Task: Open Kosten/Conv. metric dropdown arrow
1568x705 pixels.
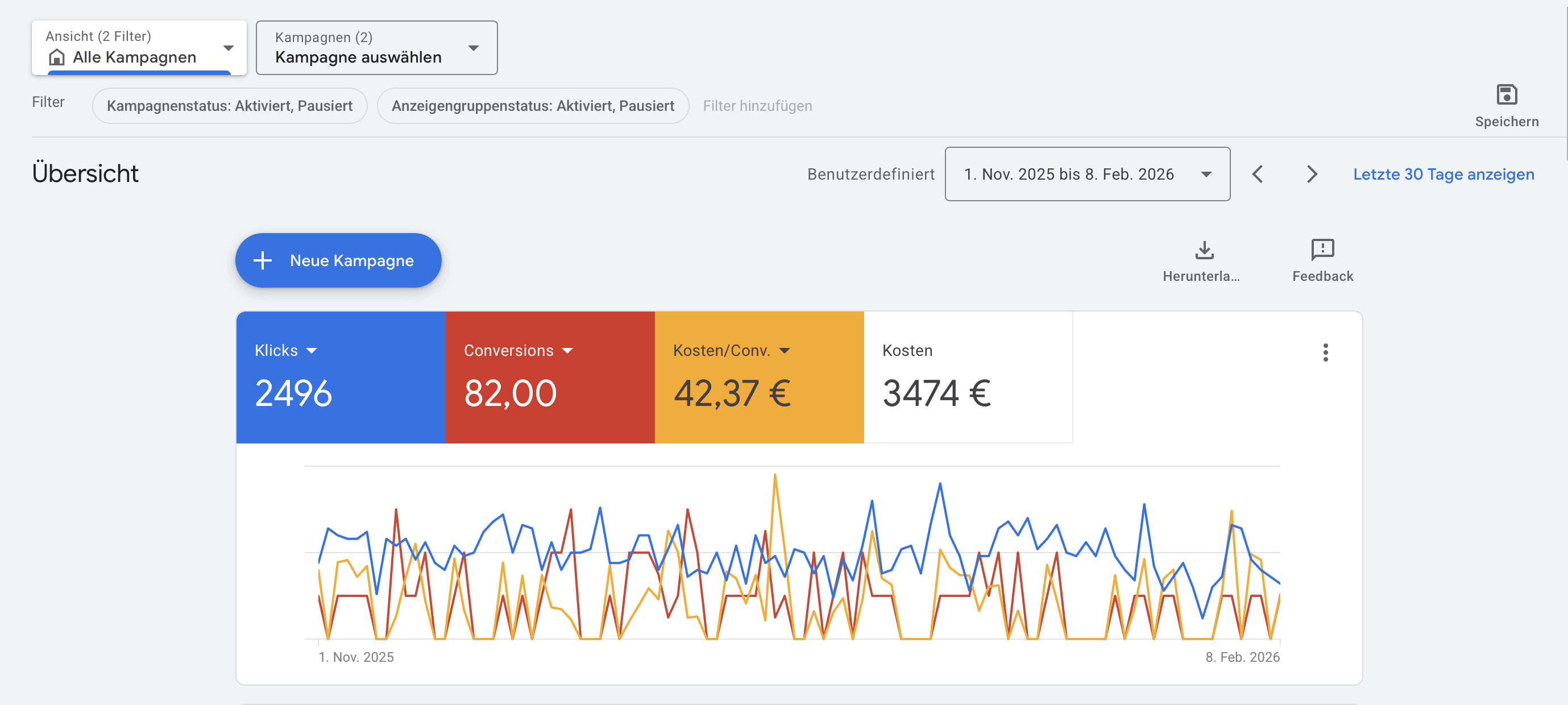Action: 784,351
